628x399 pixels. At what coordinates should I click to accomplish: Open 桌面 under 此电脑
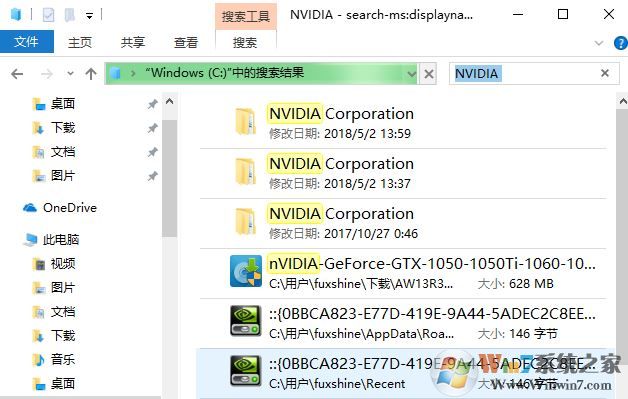[63, 384]
